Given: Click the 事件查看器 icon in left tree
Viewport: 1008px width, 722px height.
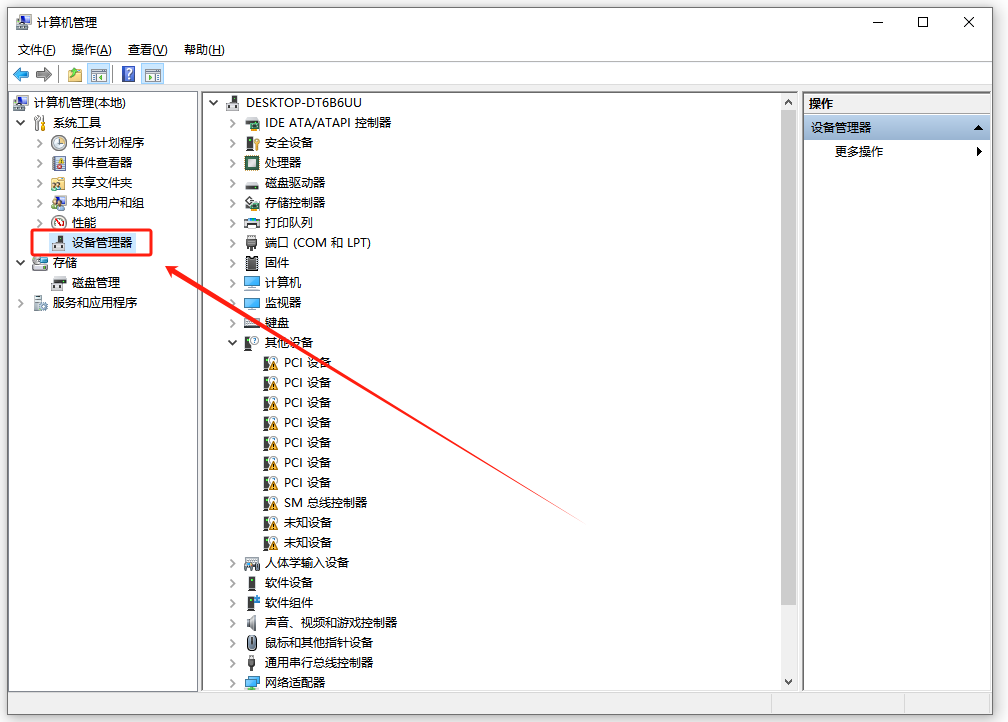Looking at the screenshot, I should click(59, 162).
